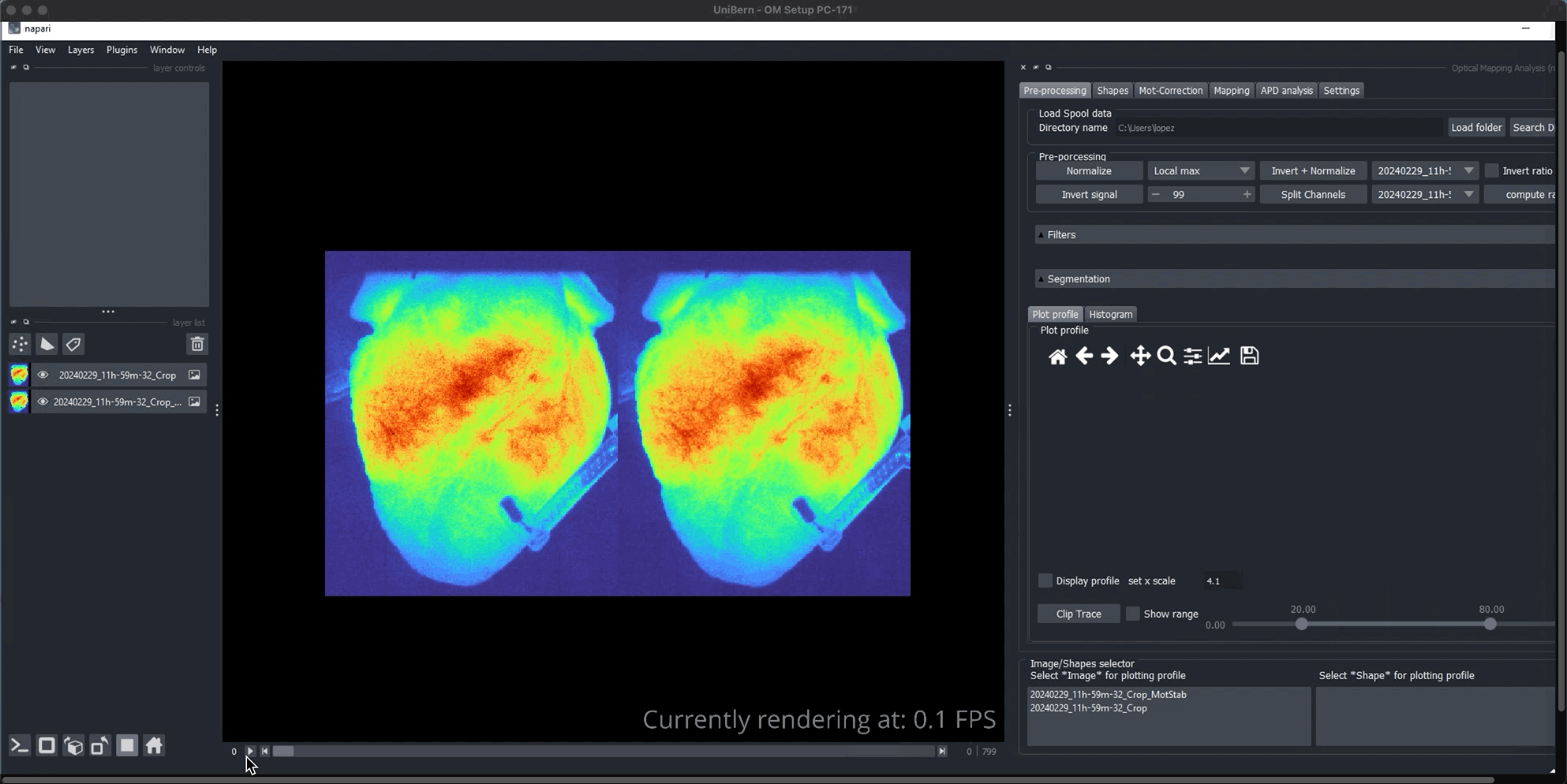
Task: Click the image type icon of top layer
Action: click(x=194, y=375)
